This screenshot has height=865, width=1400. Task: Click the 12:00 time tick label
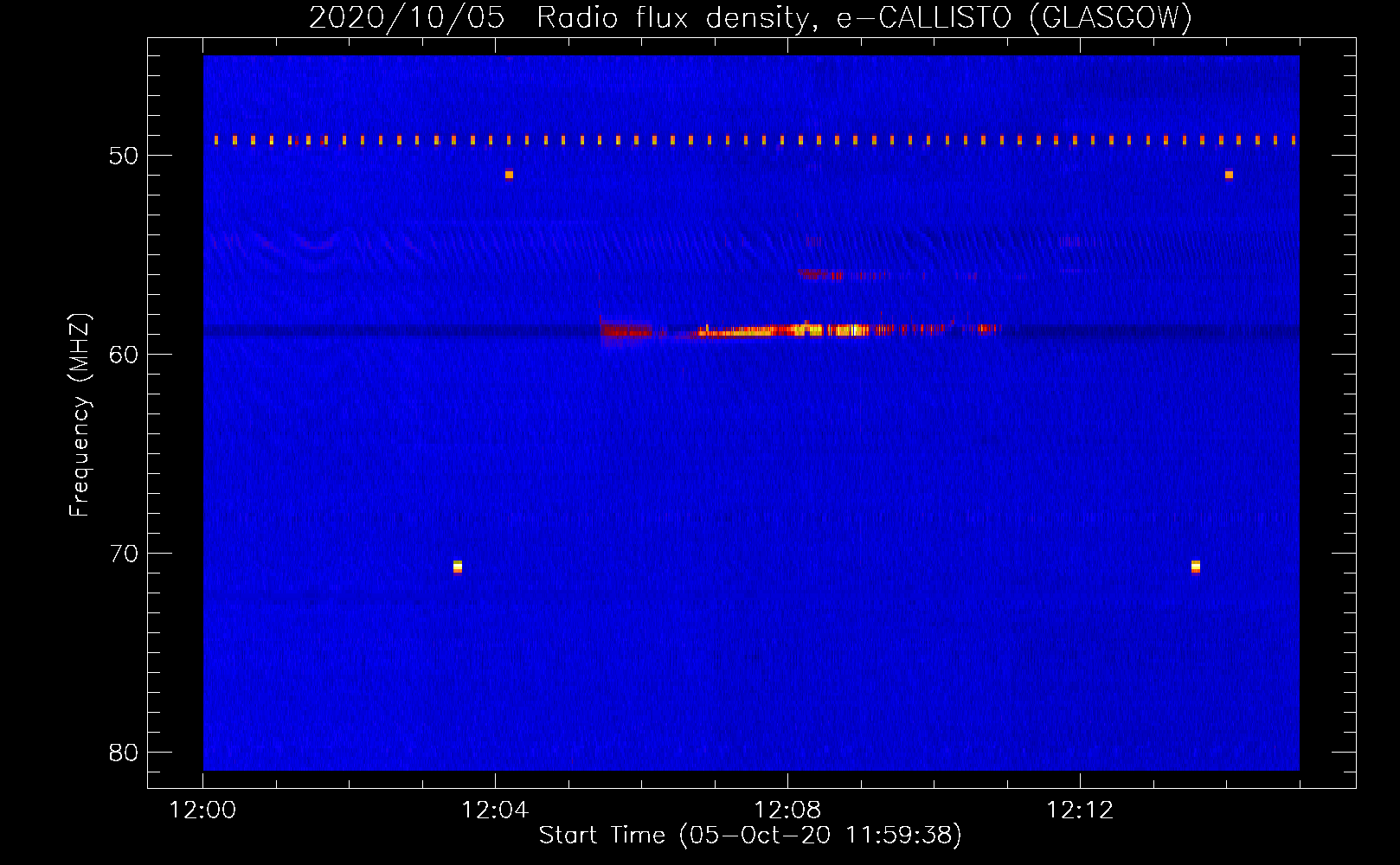(202, 811)
